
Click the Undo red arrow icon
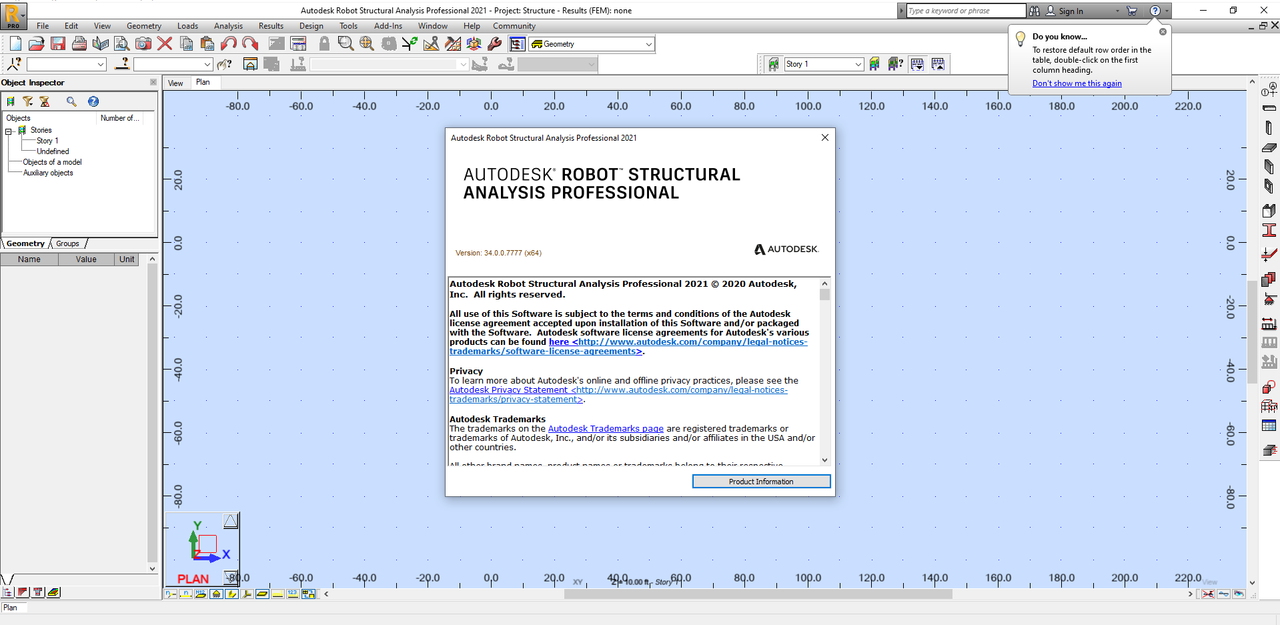pos(228,44)
